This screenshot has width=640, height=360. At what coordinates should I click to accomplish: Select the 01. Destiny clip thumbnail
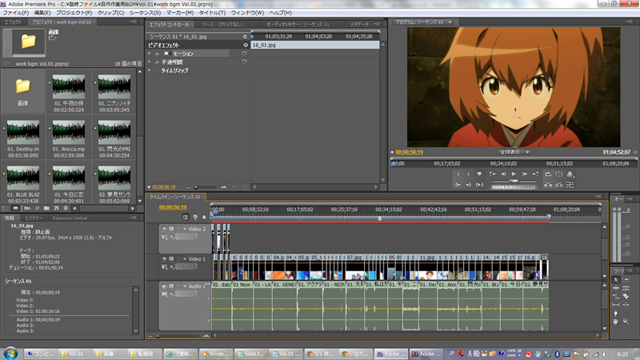pyautogui.click(x=23, y=132)
